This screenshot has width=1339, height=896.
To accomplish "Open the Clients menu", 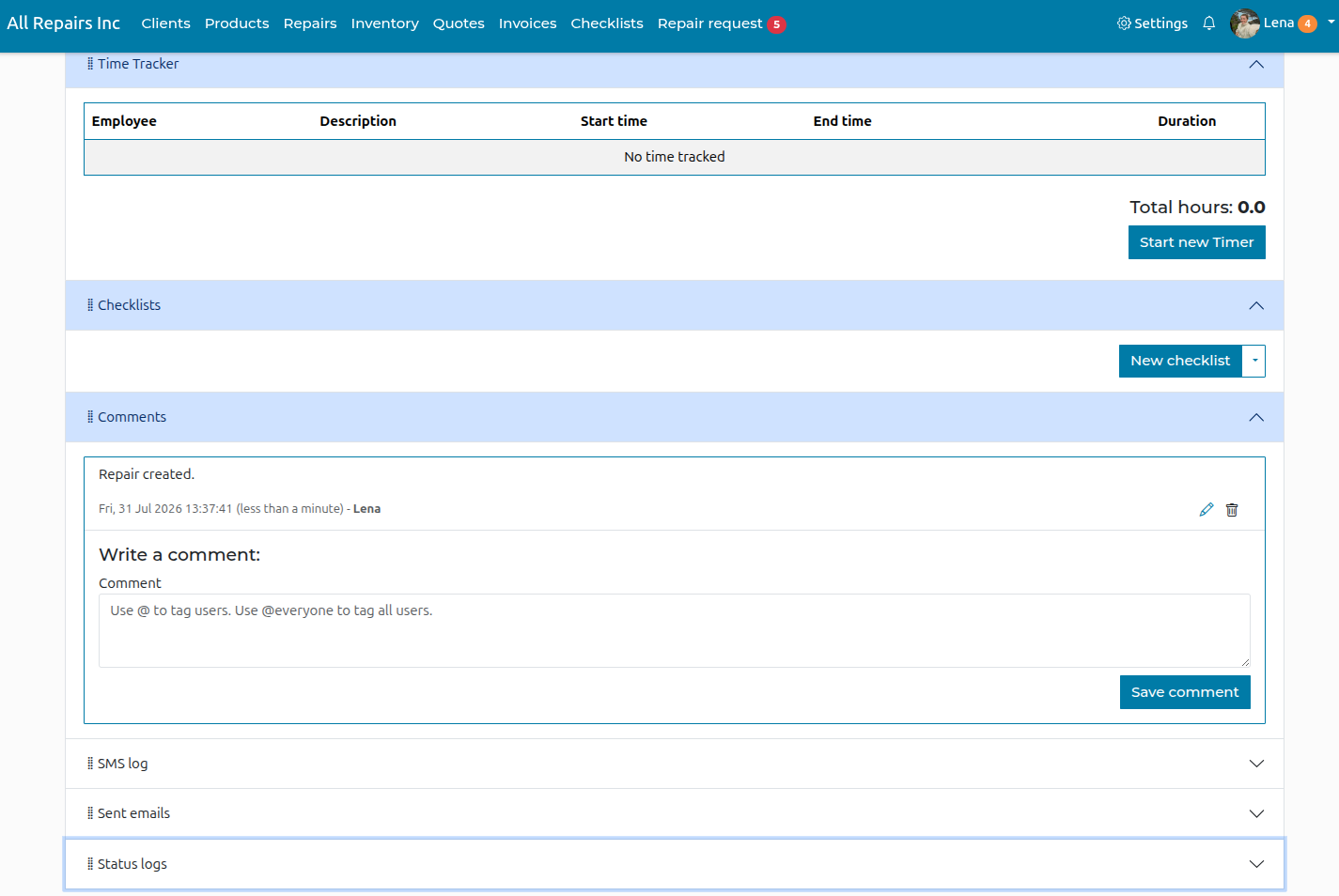I will (x=165, y=23).
